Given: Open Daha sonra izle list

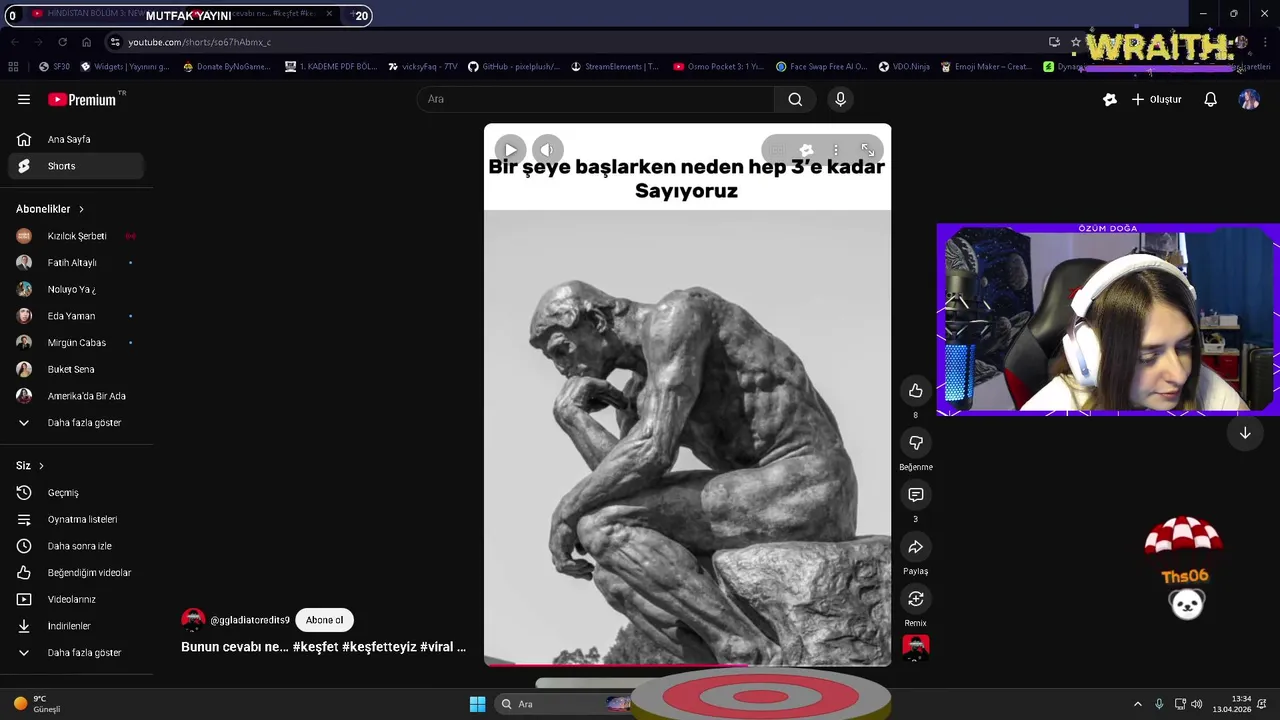Looking at the screenshot, I should [x=76, y=546].
